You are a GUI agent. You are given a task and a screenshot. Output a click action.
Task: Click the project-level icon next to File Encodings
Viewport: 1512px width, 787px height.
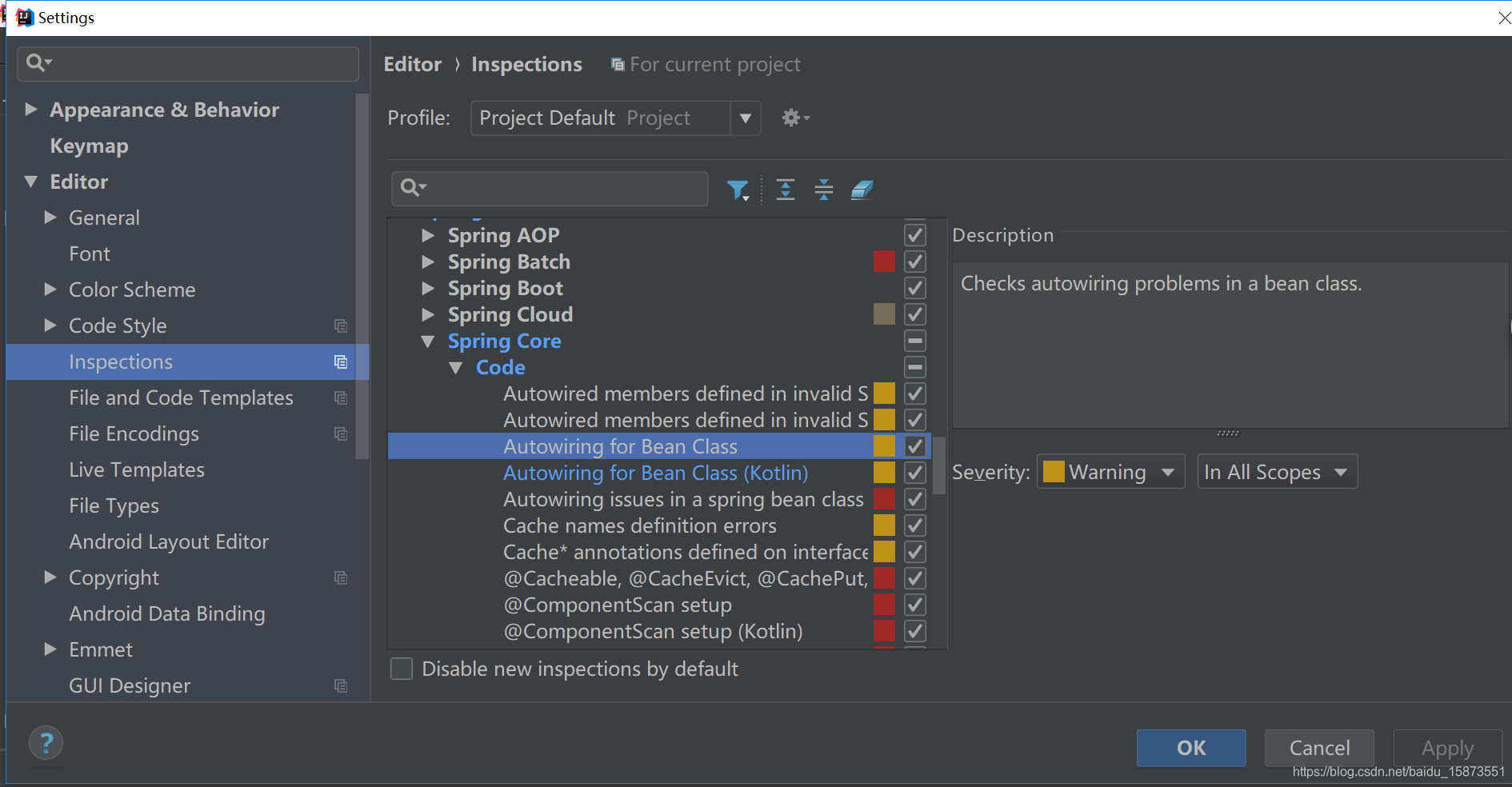point(341,433)
